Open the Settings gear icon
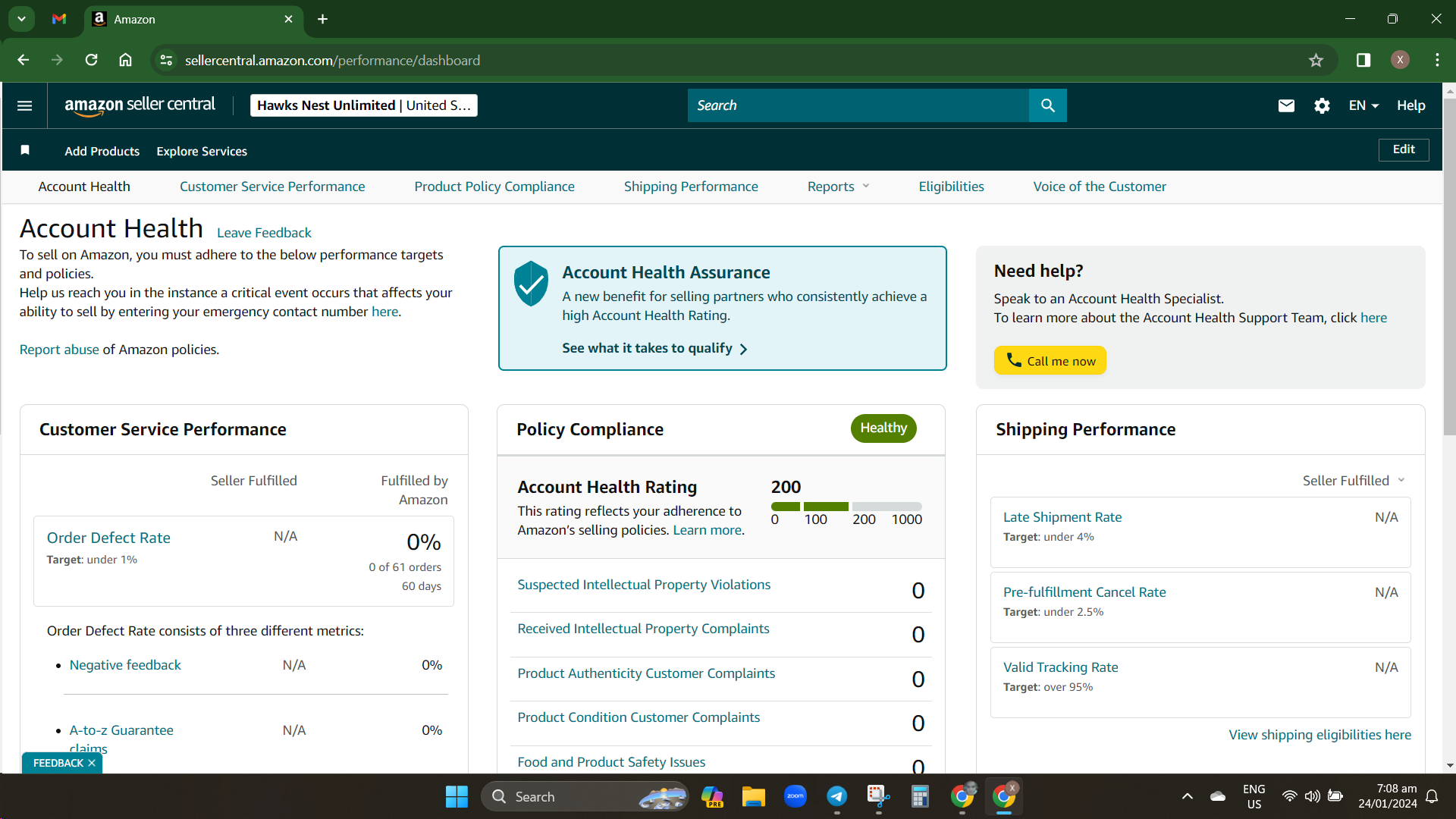The image size is (1456, 819). [1322, 105]
